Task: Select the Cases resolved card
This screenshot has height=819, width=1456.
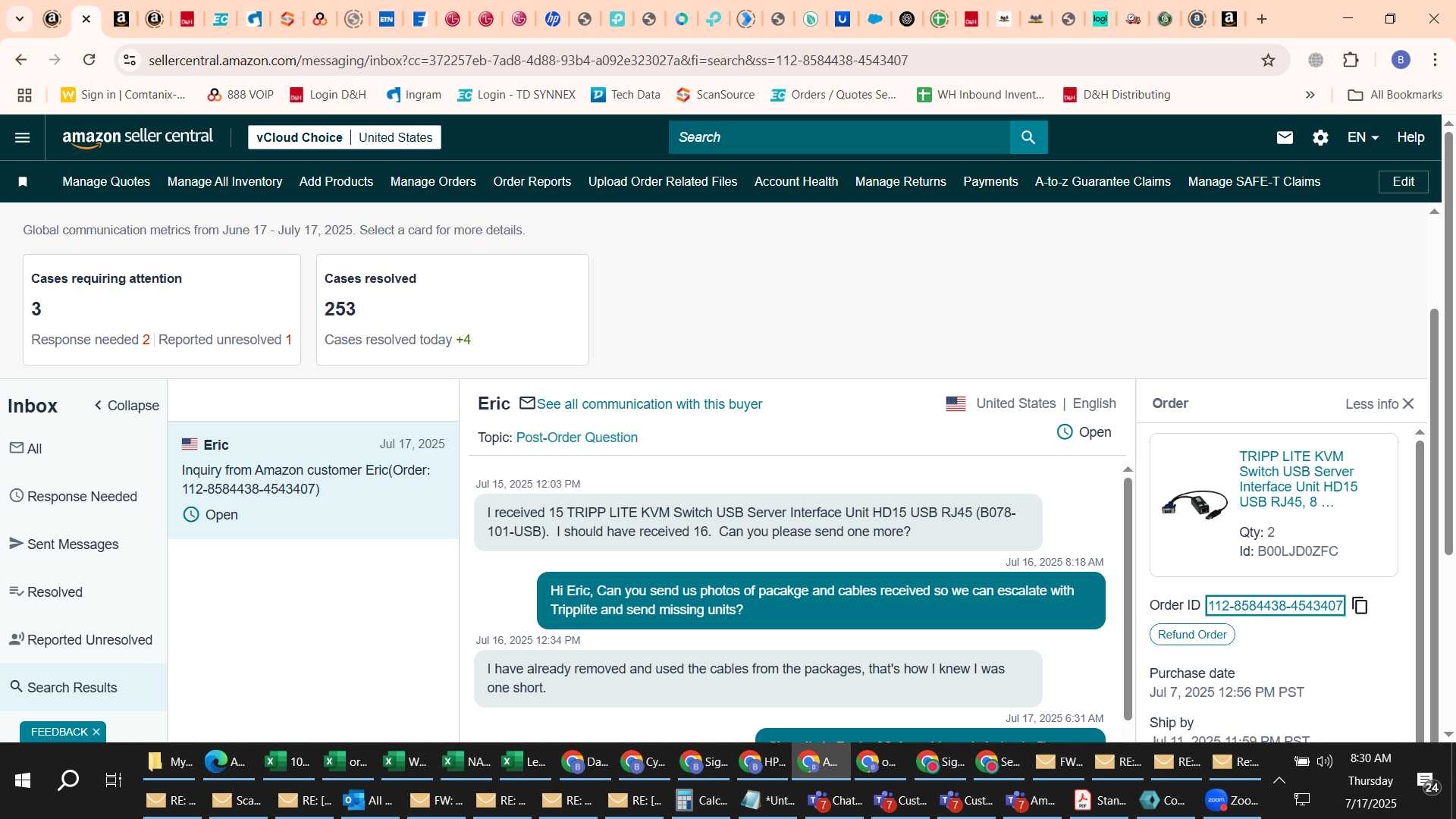Action: click(452, 309)
